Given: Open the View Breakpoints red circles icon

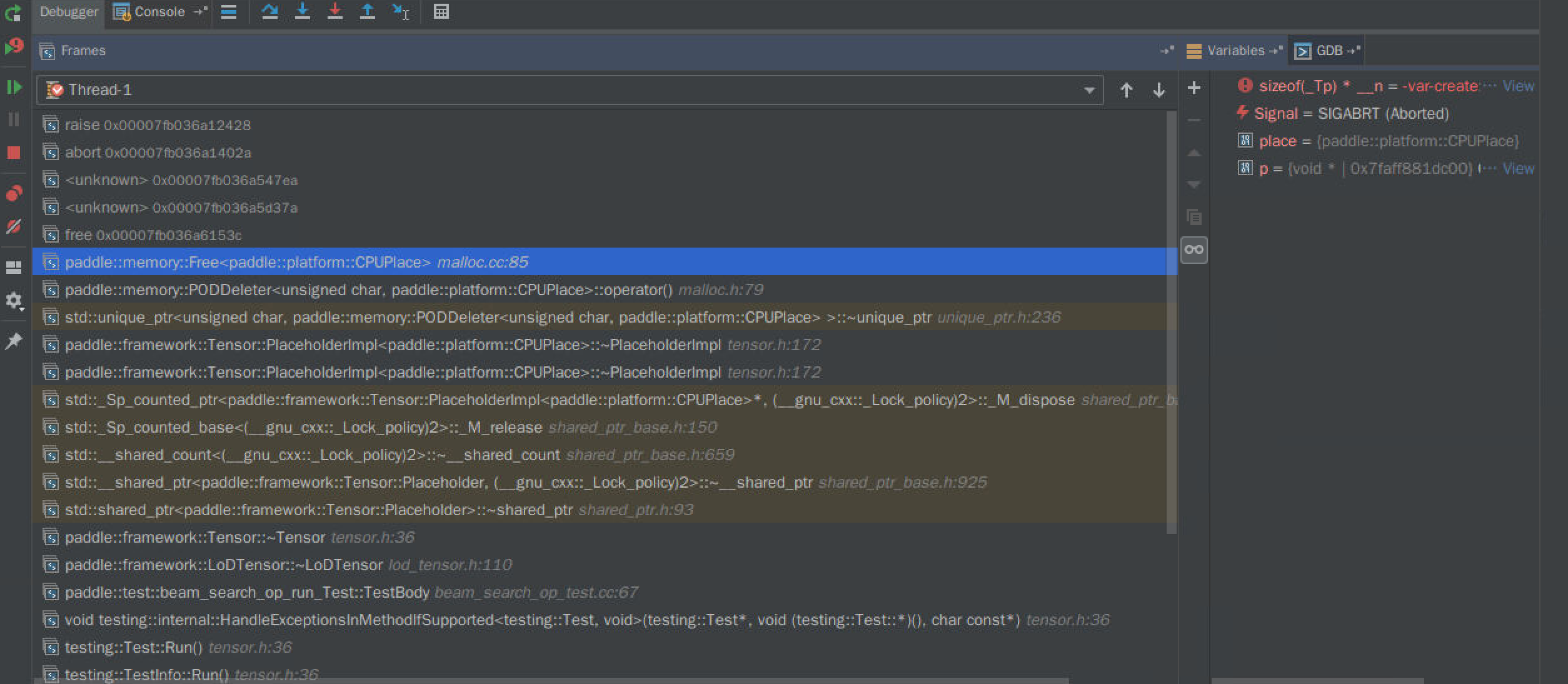Looking at the screenshot, I should coord(14,193).
